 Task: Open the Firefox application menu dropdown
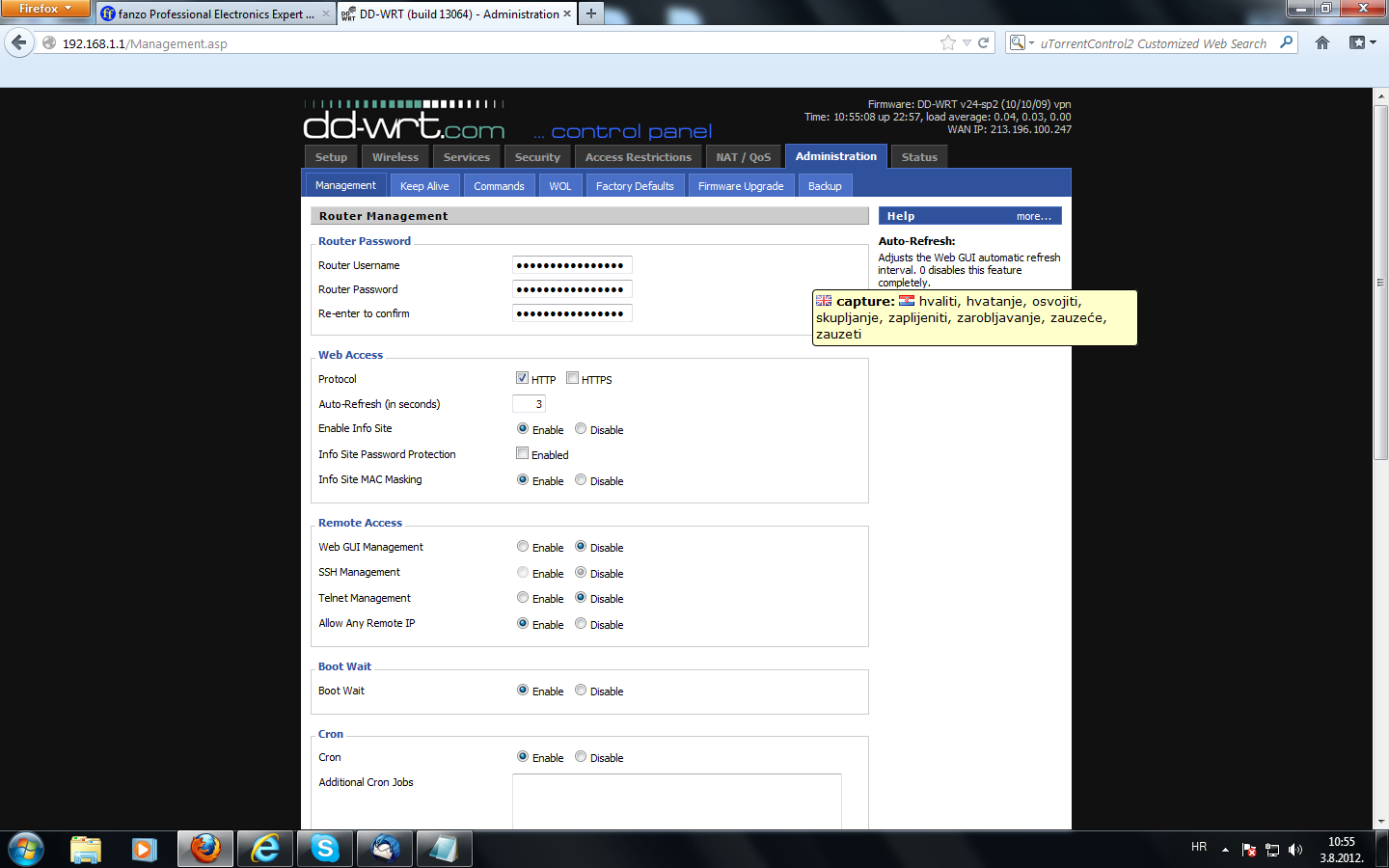[44, 9]
